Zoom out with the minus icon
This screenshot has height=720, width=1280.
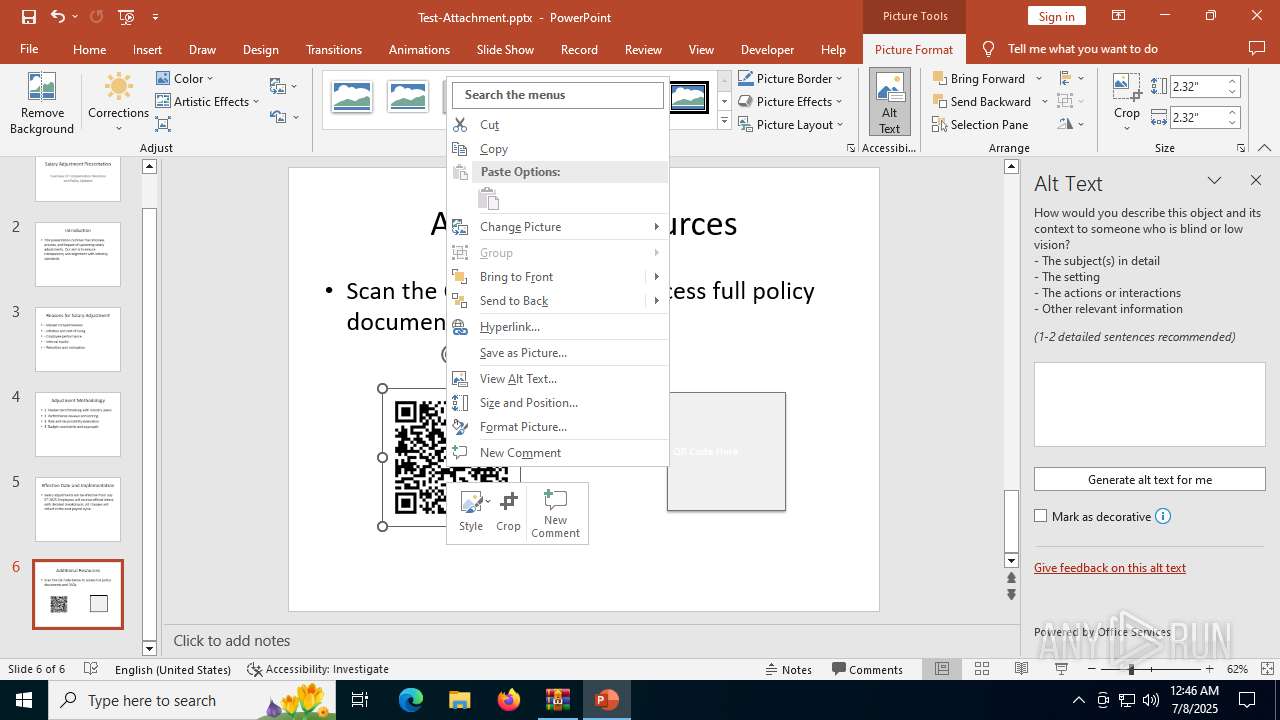tap(1091, 669)
